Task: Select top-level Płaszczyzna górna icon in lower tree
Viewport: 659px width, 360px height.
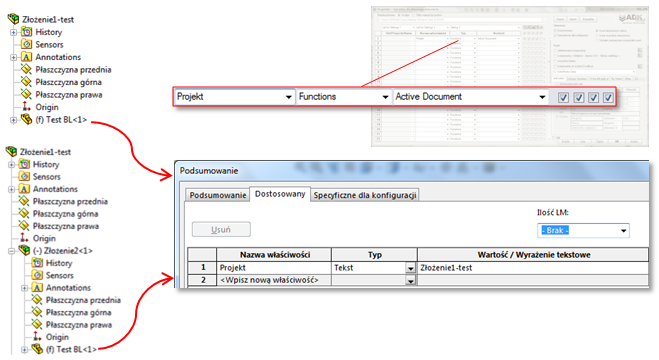Action: click(x=24, y=213)
